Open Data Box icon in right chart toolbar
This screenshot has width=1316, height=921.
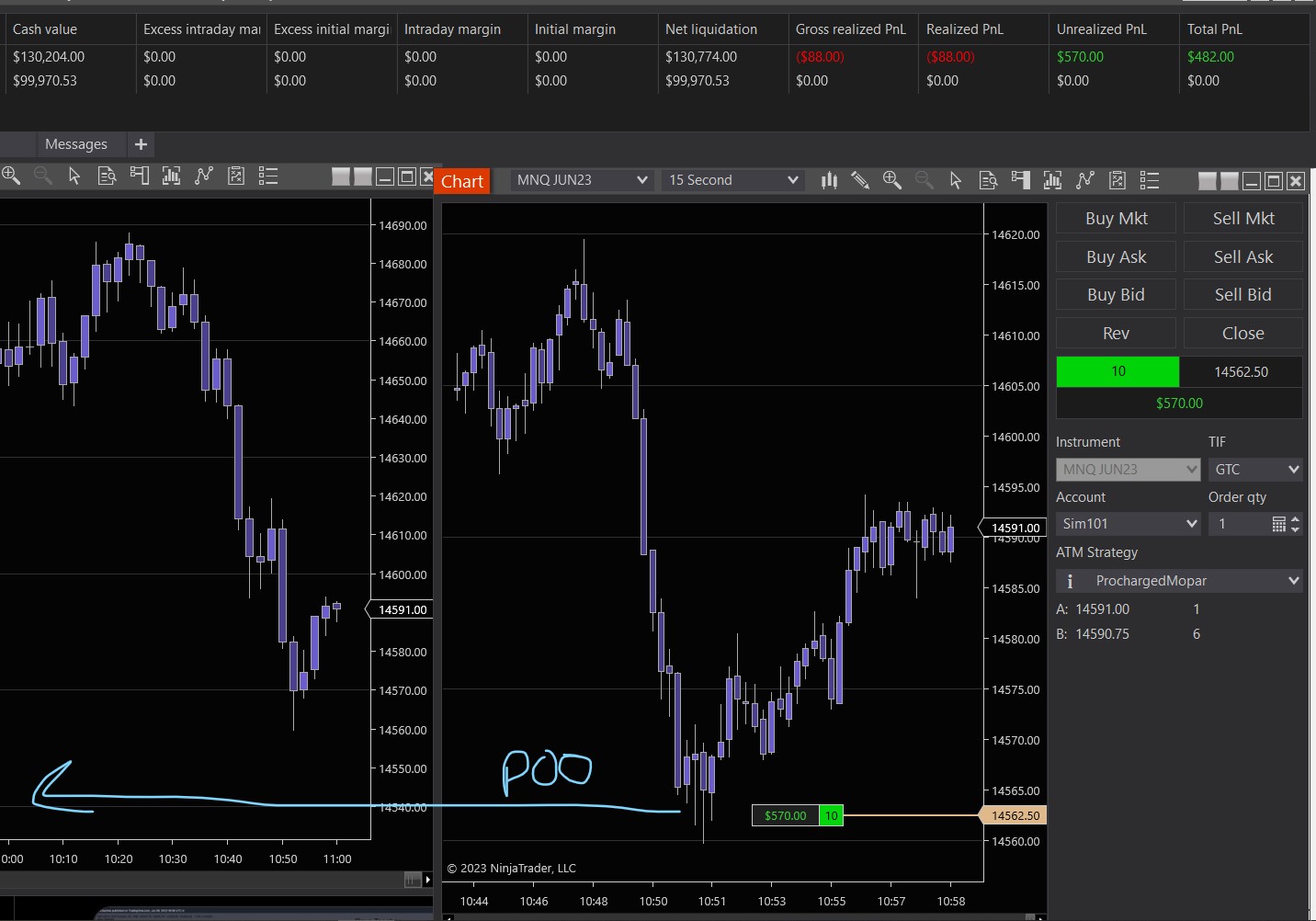coord(988,180)
